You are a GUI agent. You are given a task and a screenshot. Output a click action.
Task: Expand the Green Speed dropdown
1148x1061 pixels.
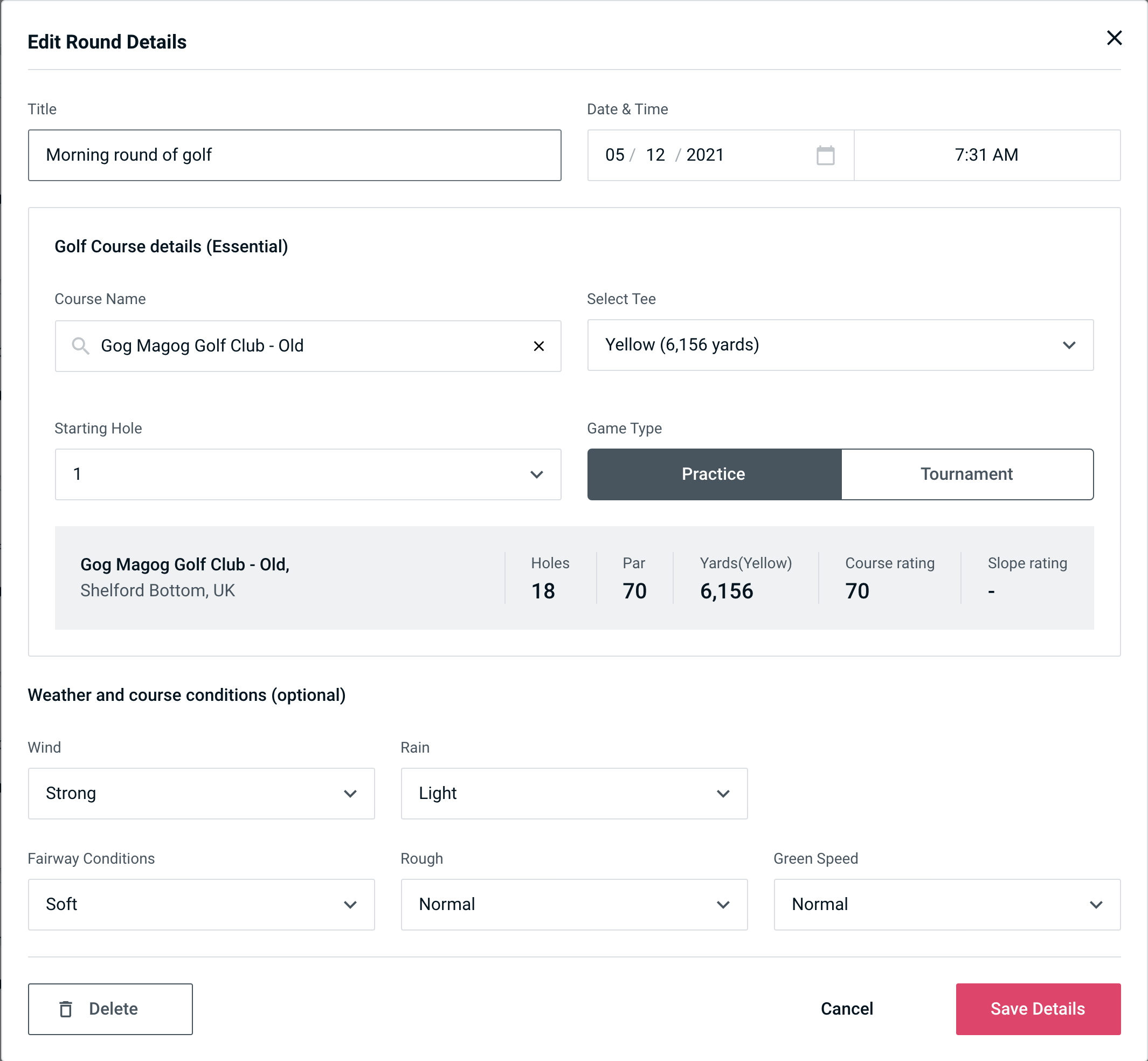click(x=946, y=903)
